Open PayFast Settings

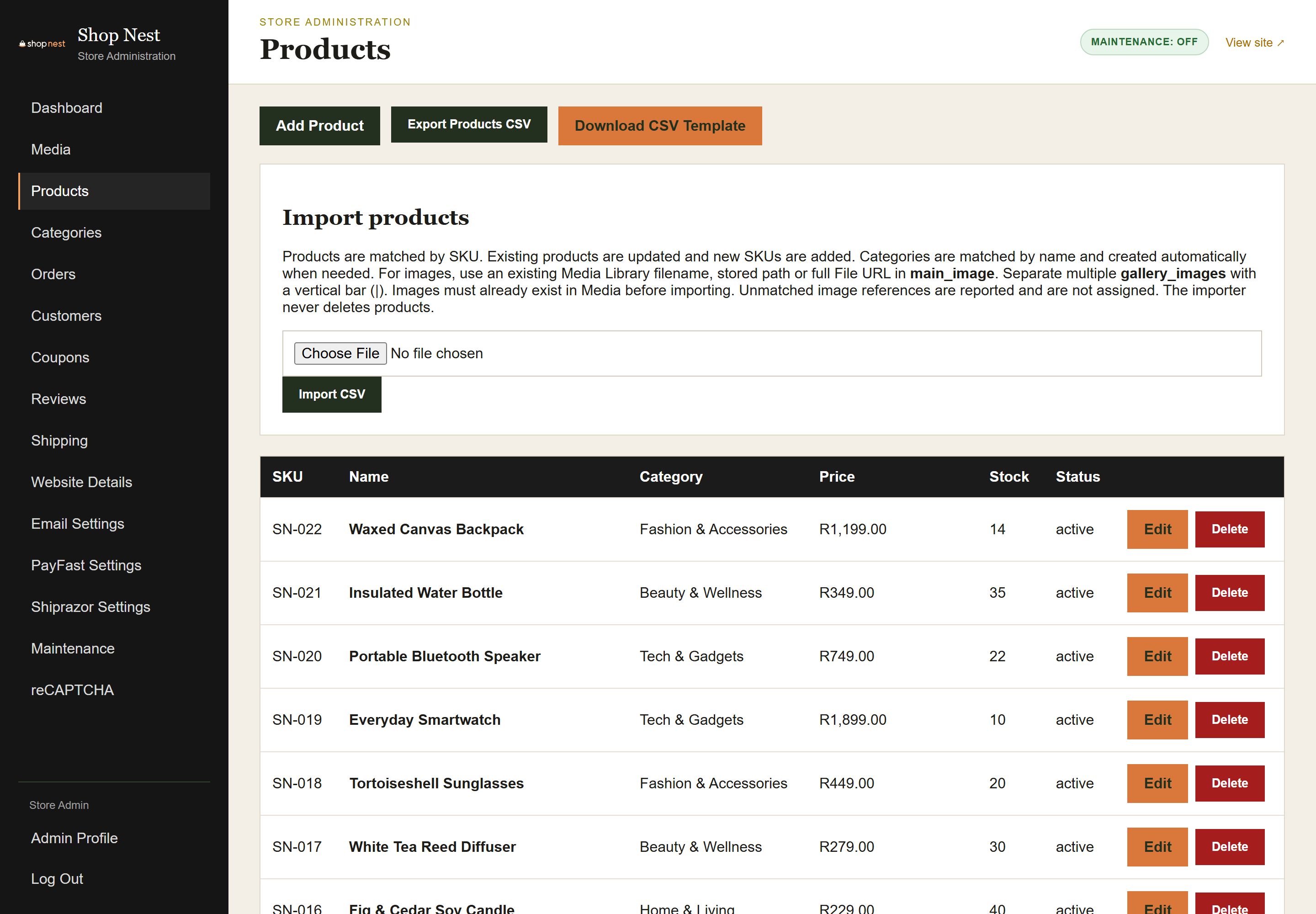114,565
